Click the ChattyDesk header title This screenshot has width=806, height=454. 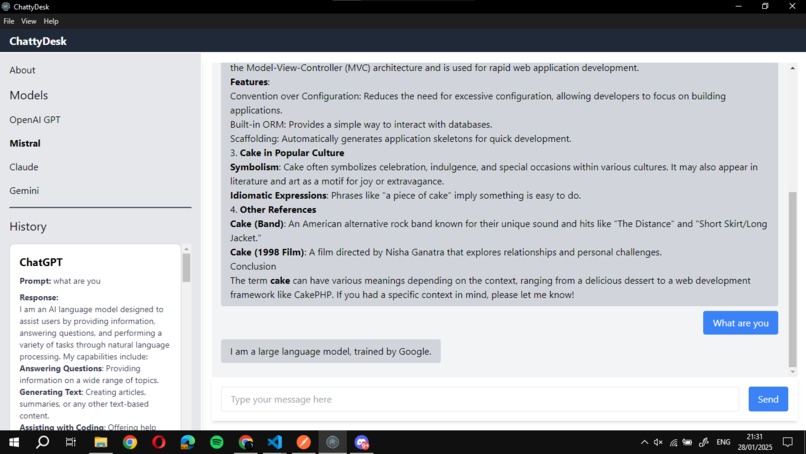(x=38, y=41)
